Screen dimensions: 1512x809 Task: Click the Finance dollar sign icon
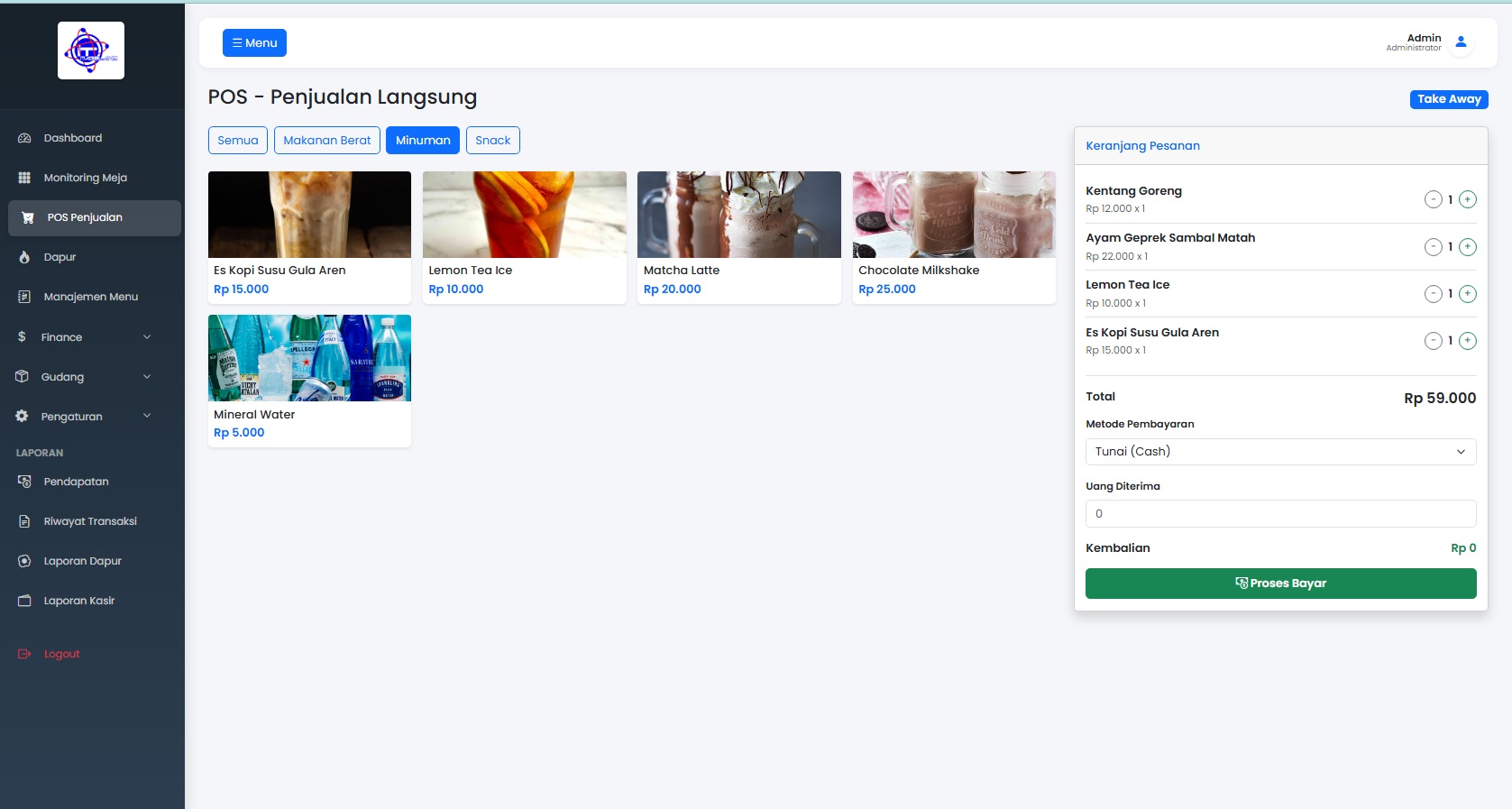pyautogui.click(x=22, y=336)
